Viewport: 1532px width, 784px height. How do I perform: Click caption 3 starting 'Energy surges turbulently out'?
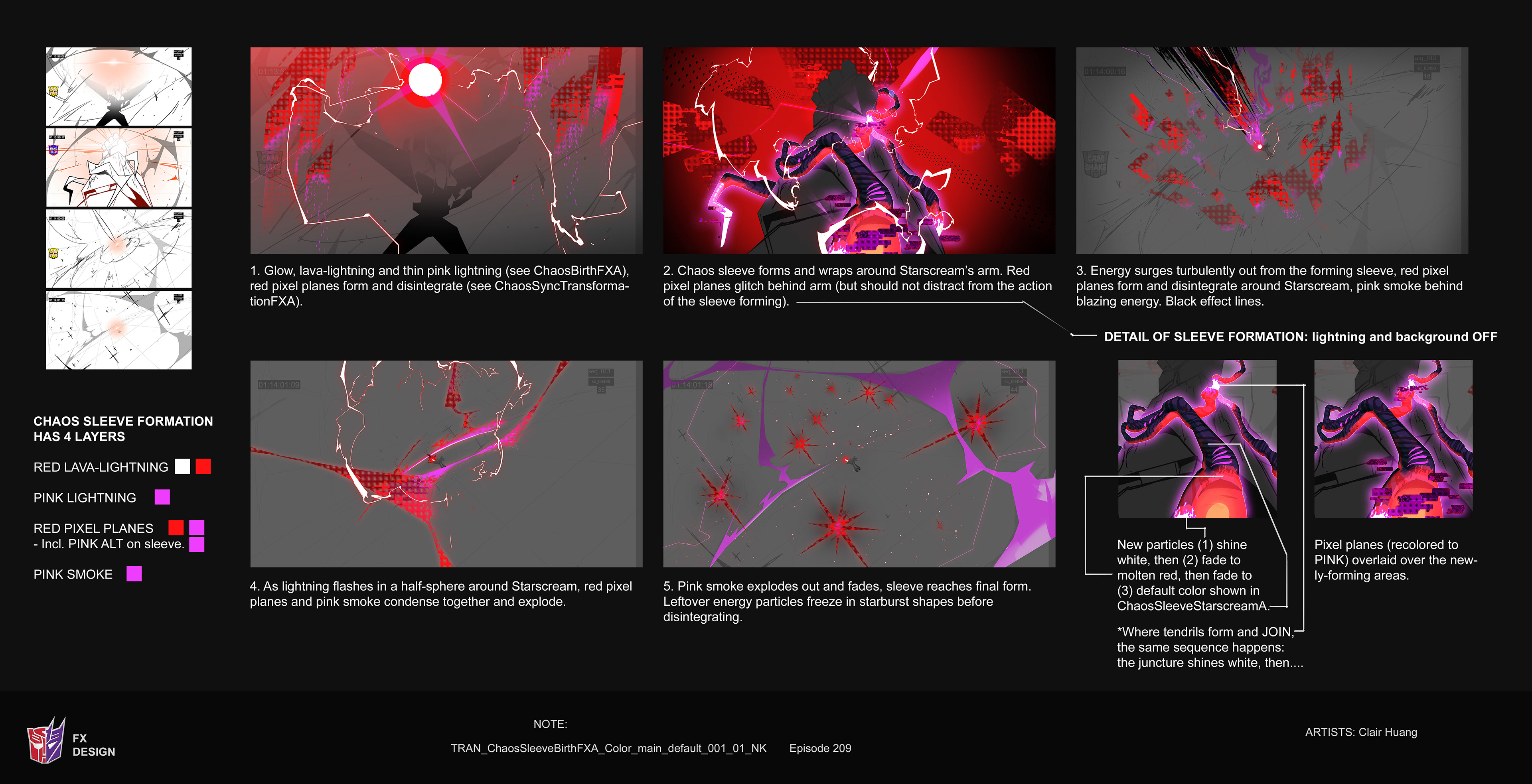point(1269,286)
